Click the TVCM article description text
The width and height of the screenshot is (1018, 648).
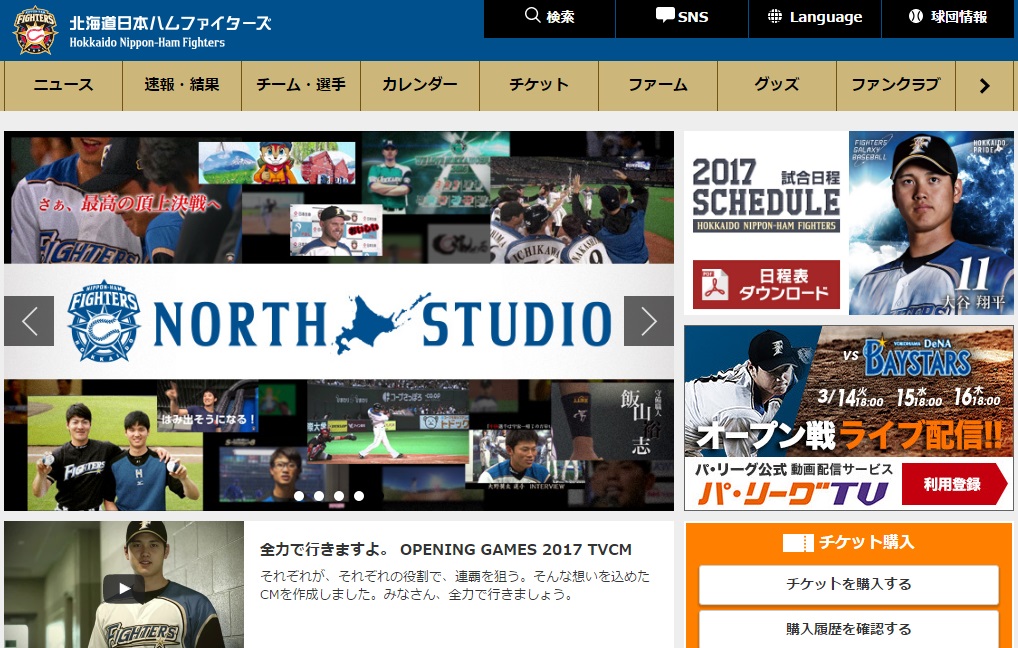tap(454, 585)
